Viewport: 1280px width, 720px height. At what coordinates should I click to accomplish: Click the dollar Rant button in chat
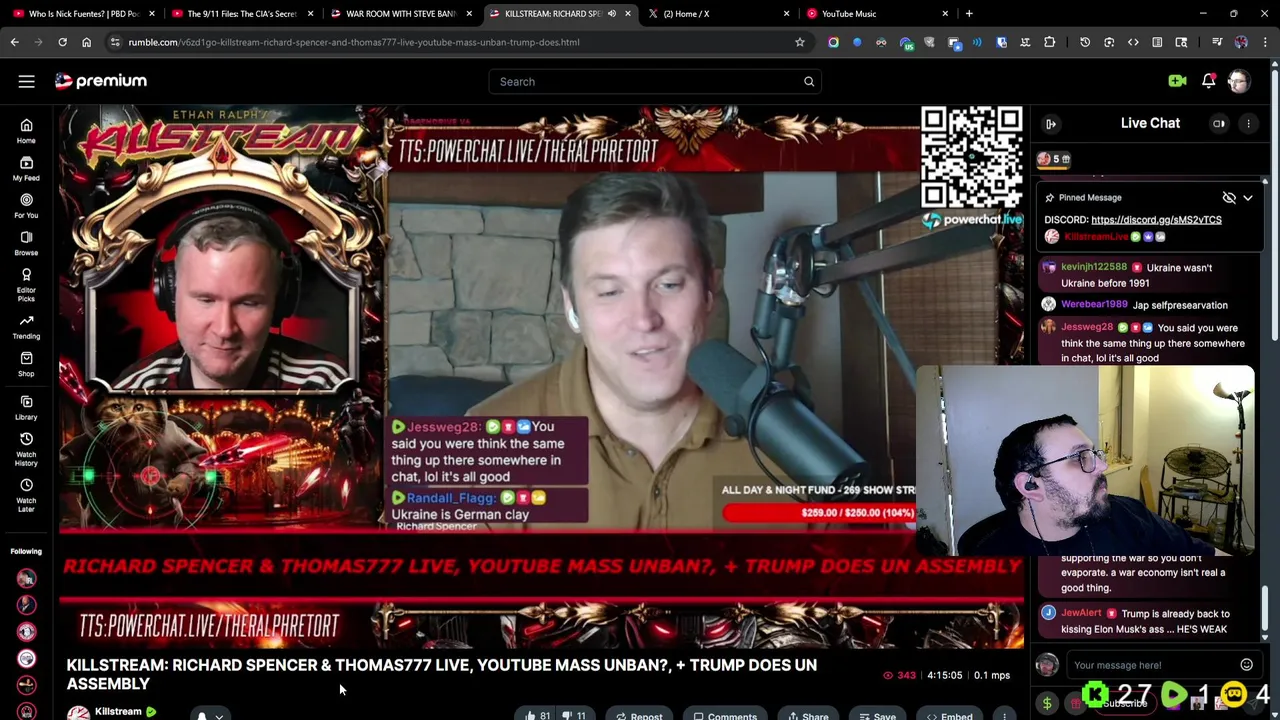(1047, 703)
